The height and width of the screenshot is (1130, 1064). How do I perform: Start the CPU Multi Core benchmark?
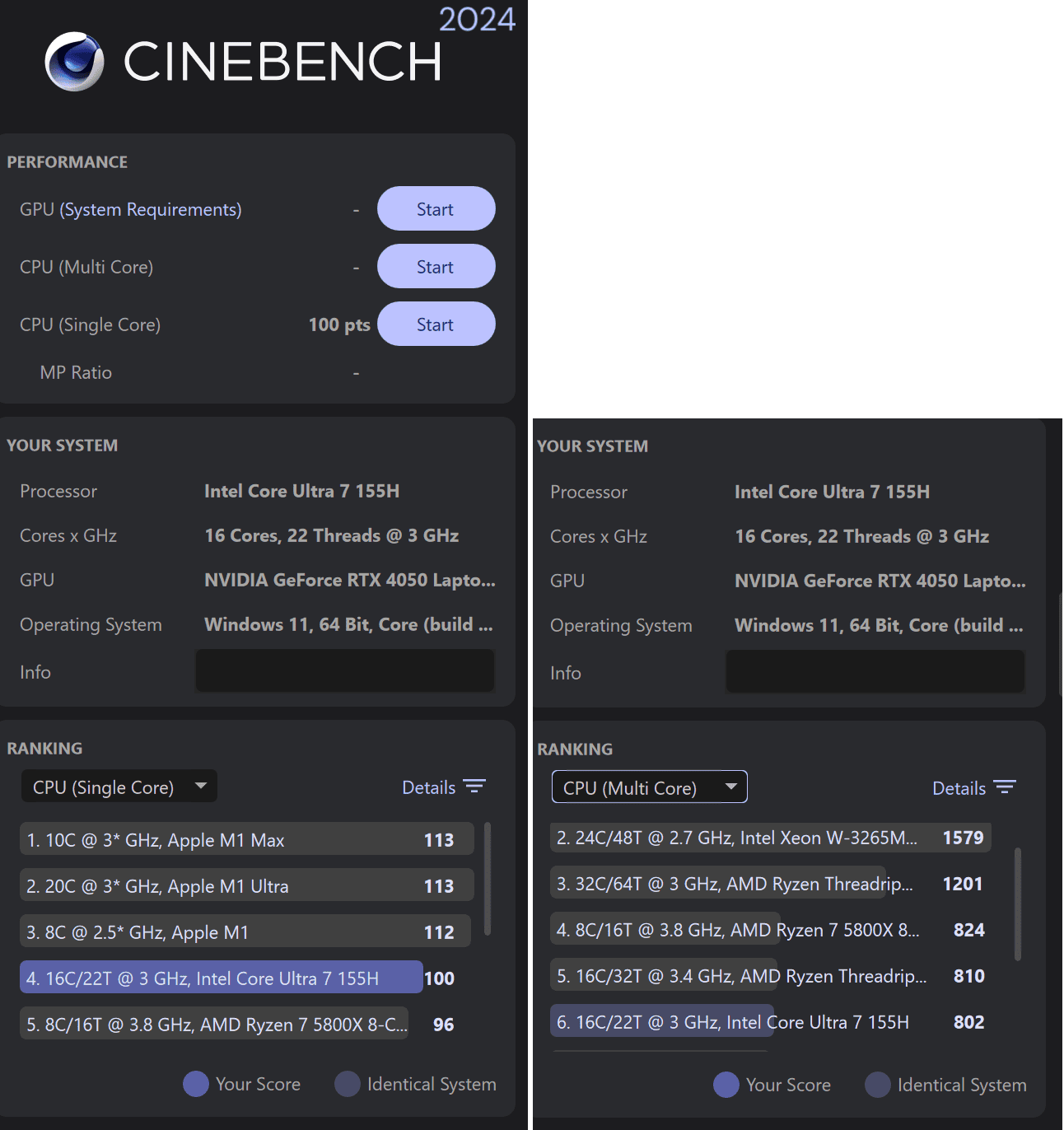436,267
